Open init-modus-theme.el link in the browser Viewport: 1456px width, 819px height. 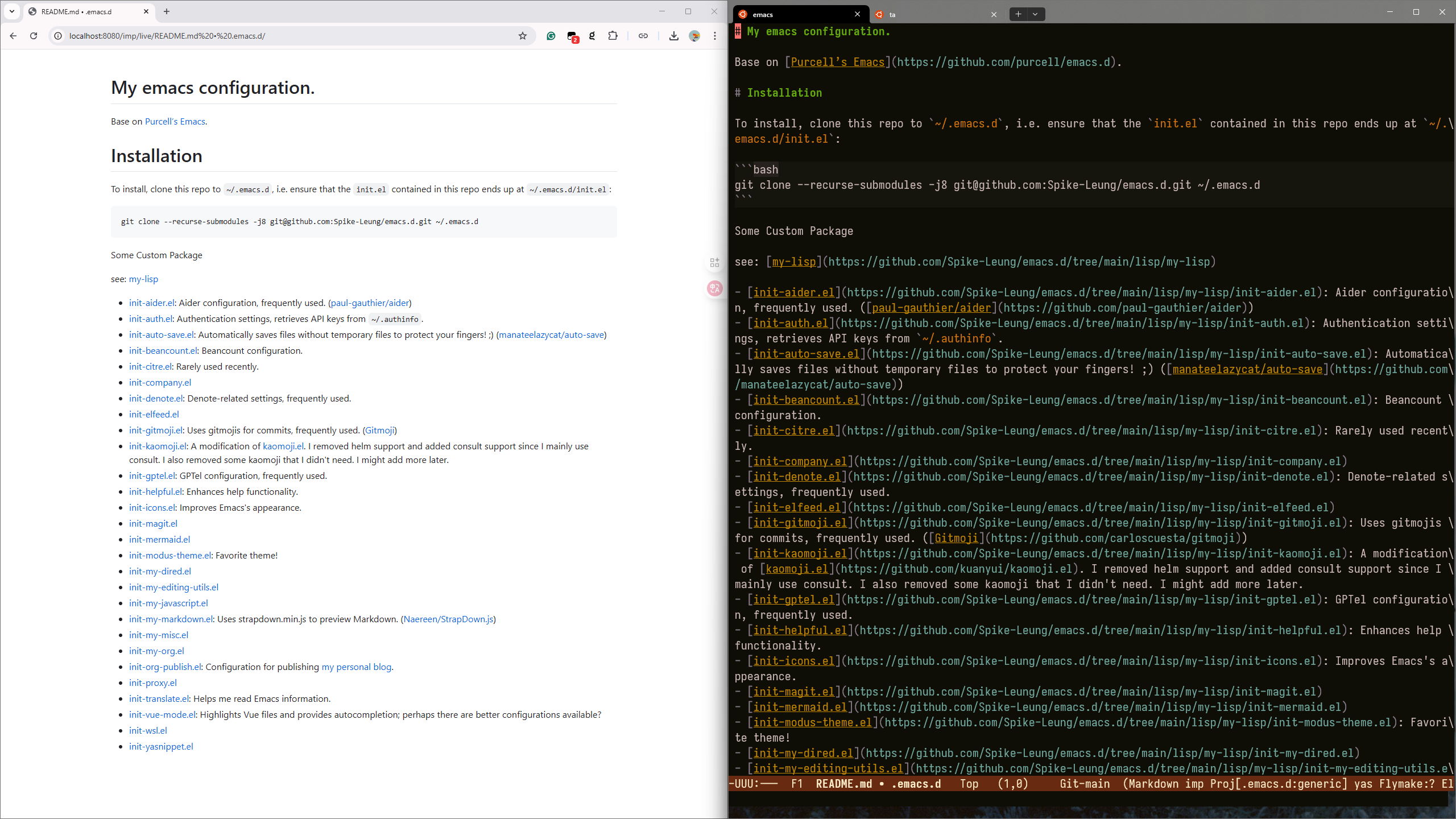point(170,556)
